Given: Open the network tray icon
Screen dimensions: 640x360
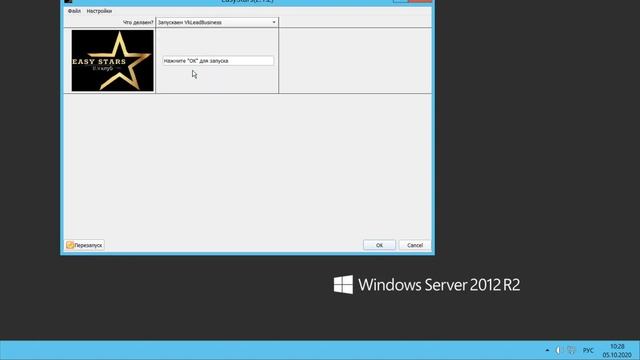Looking at the screenshot, I should pyautogui.click(x=571, y=350).
